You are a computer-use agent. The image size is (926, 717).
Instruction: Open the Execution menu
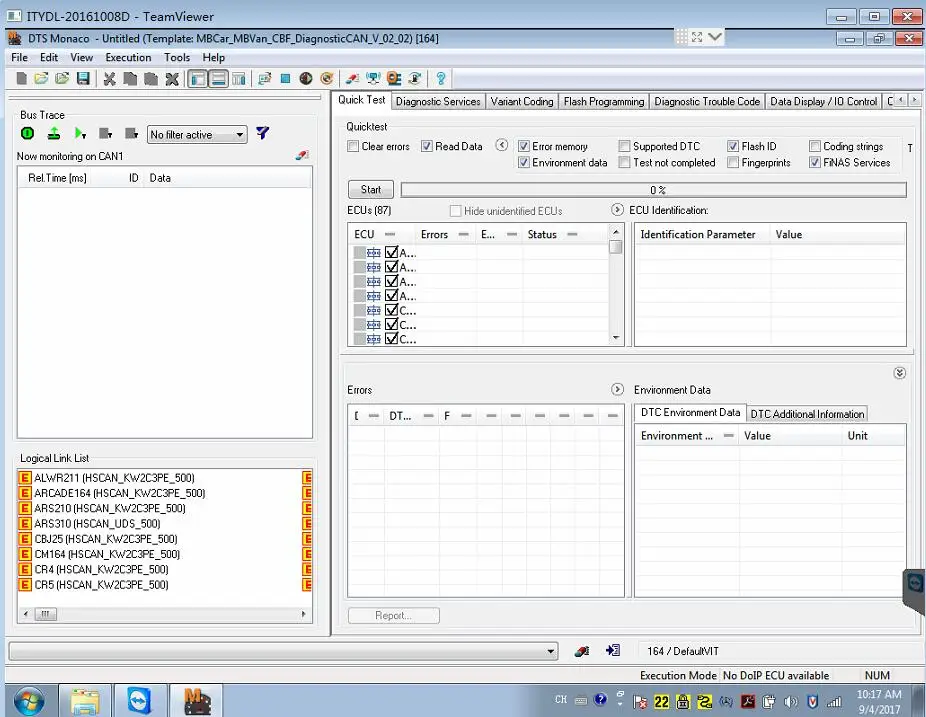(x=128, y=58)
